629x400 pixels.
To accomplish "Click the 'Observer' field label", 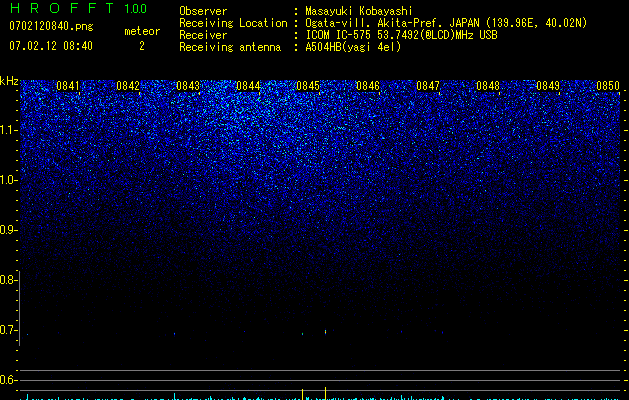I will coord(203,11).
